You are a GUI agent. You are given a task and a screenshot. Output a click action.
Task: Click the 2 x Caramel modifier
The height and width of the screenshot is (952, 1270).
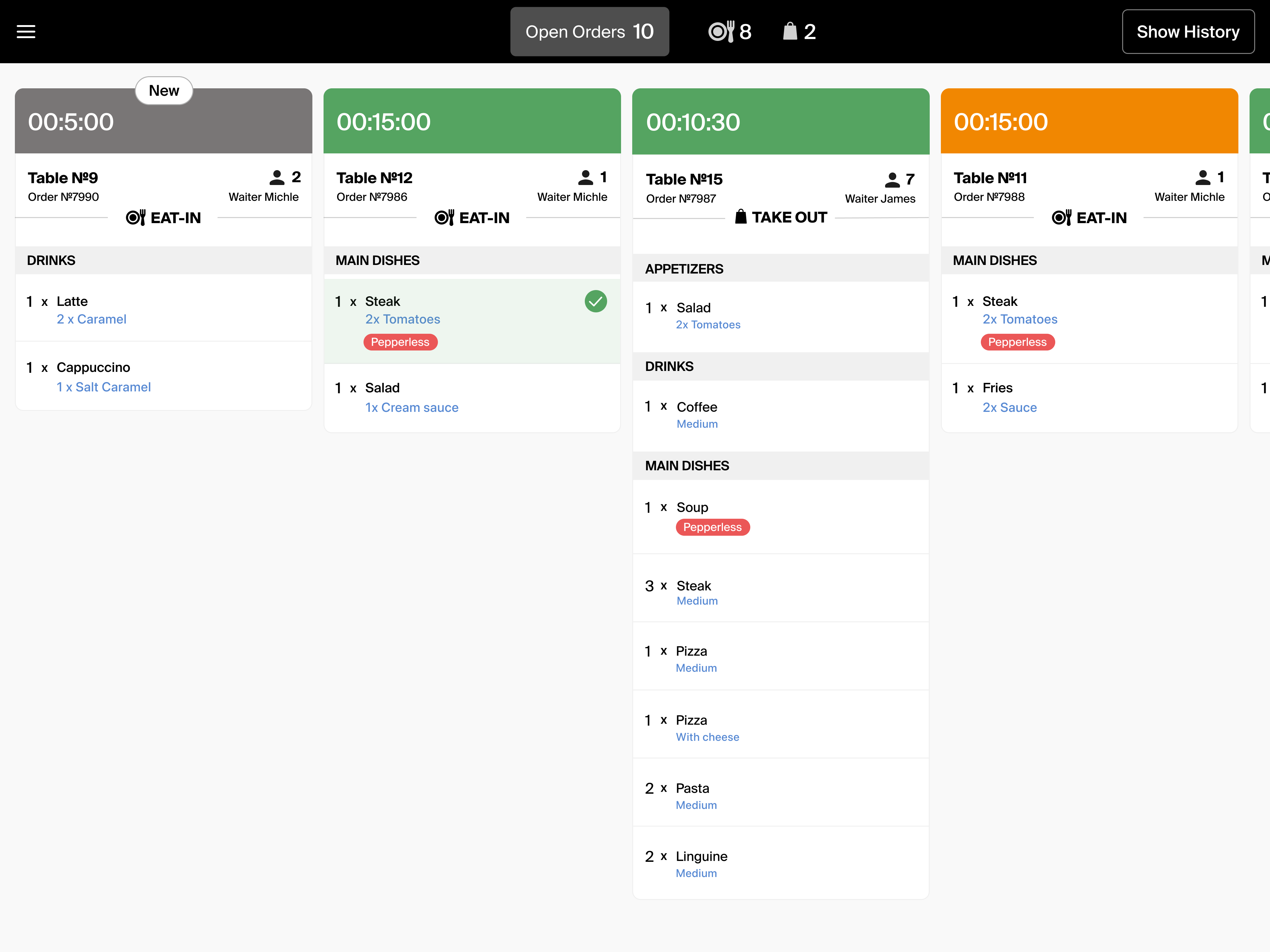point(91,319)
